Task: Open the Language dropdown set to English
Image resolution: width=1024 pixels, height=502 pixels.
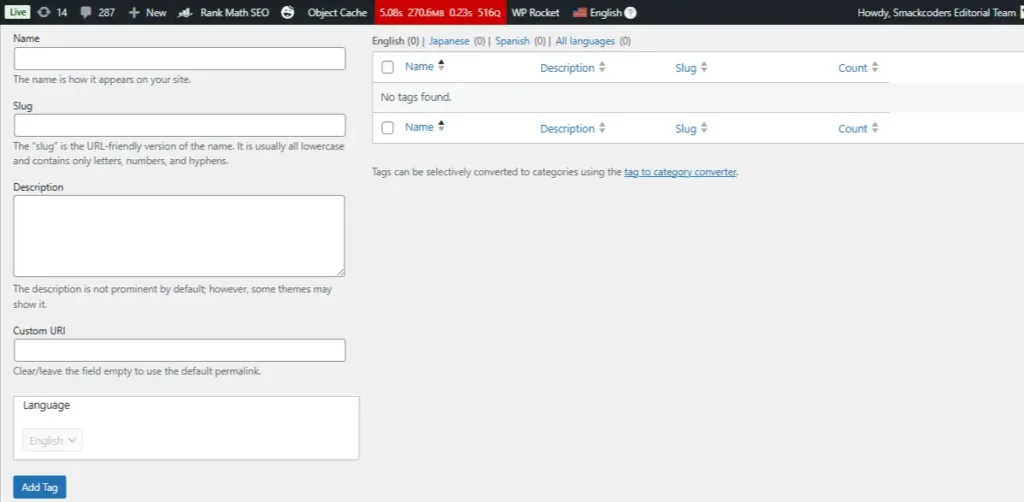Action: tap(52, 440)
